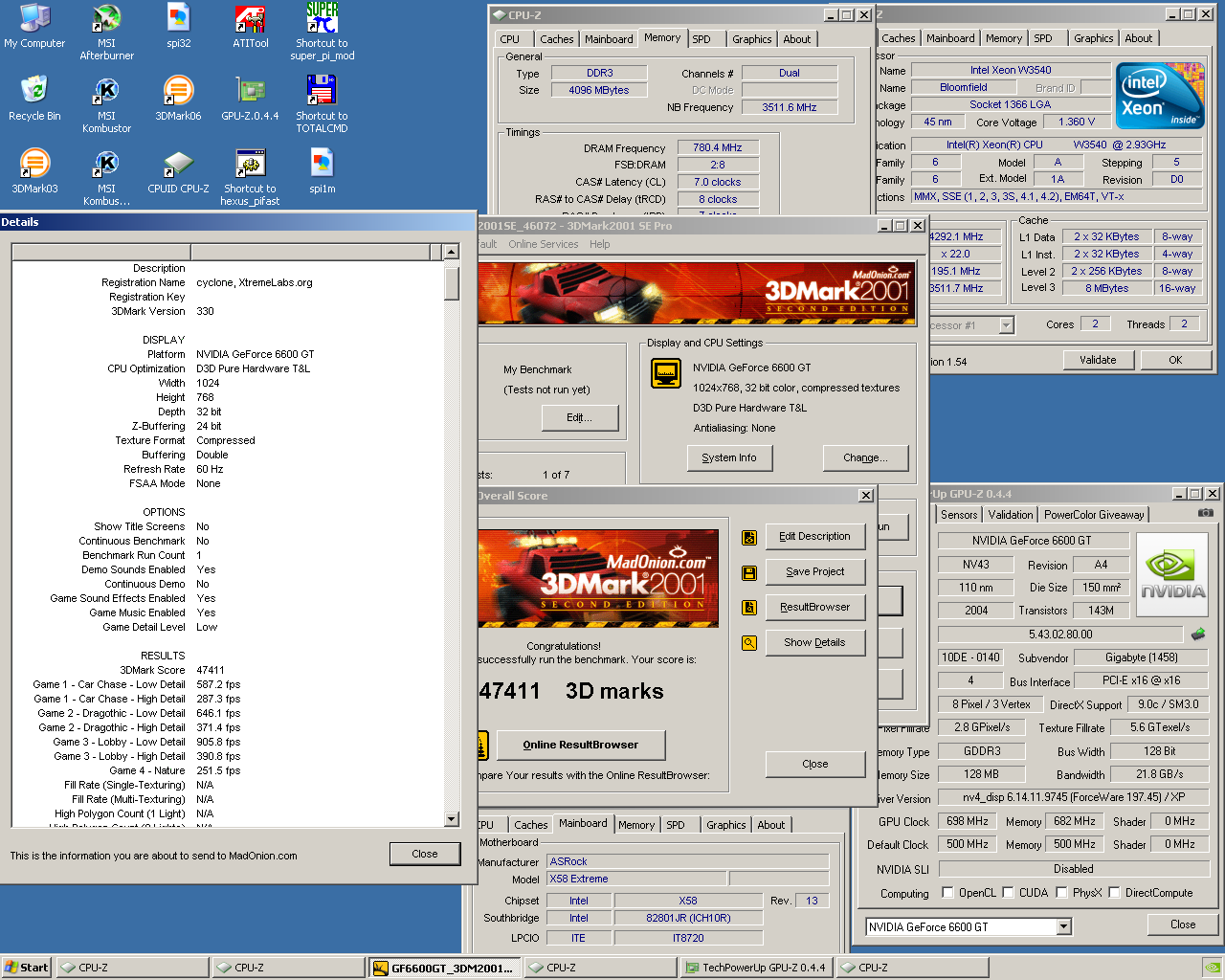
Task: Open the Caches tab in Memory CPU-Z window
Action: click(x=556, y=39)
